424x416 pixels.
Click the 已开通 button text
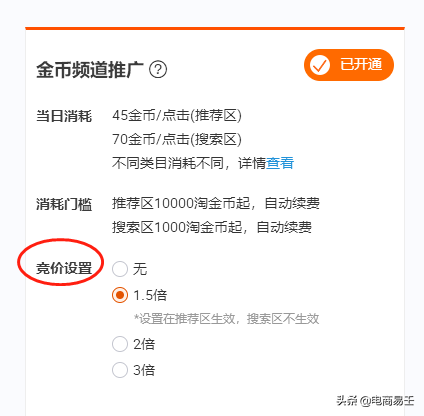[361, 64]
